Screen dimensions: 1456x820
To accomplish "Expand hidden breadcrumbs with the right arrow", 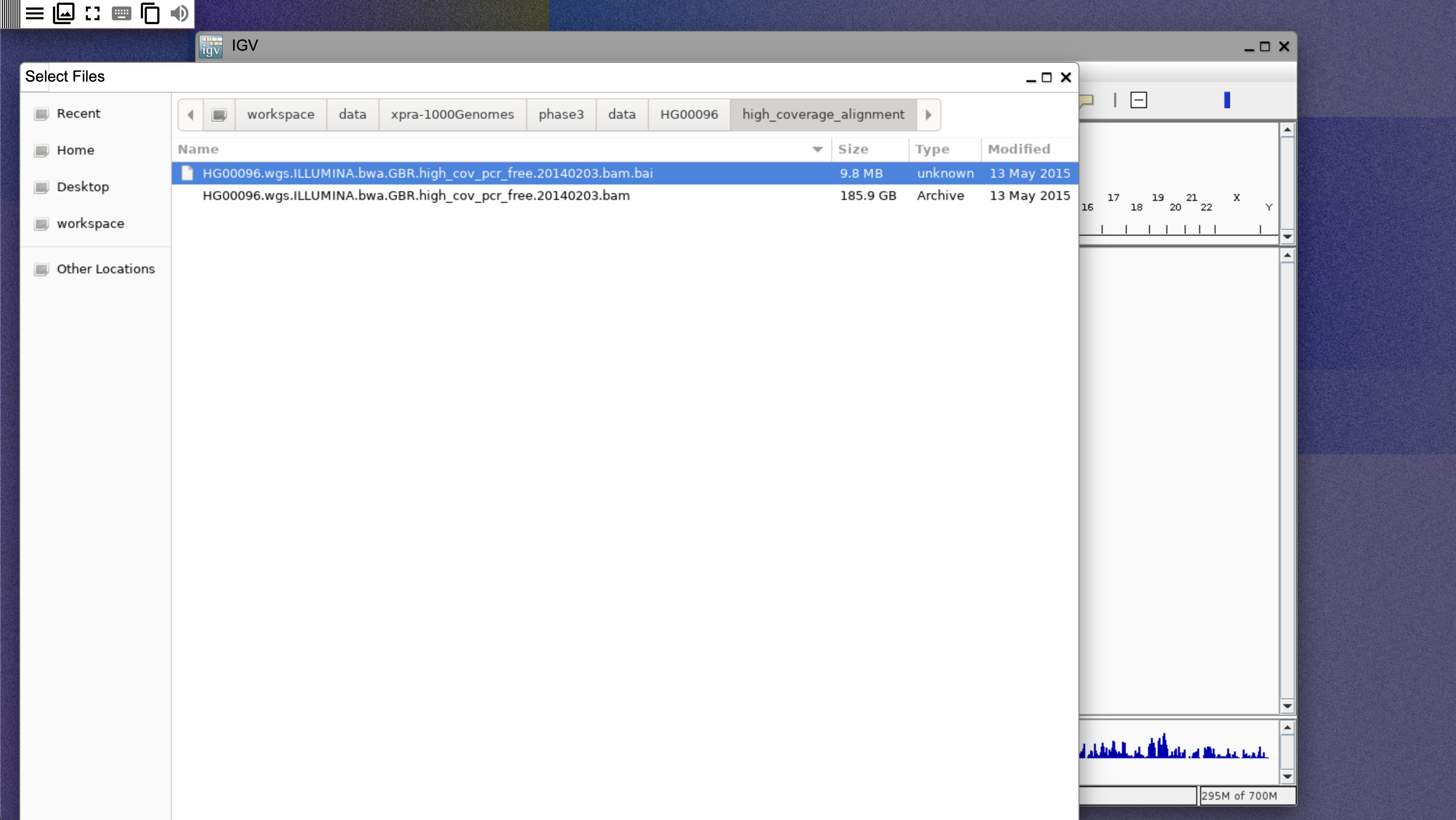I will point(929,114).
